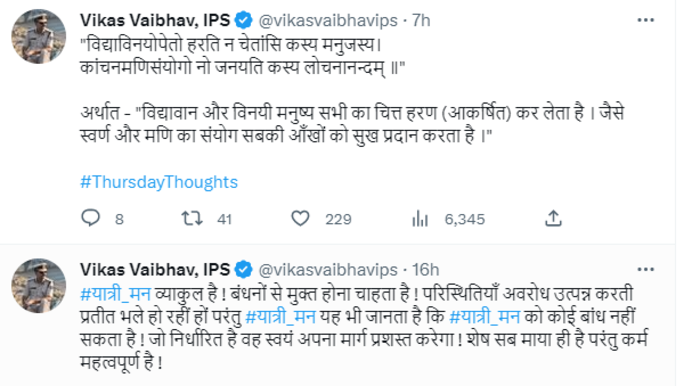Open the 16h timestamp link
This screenshot has height=386, width=700.
pyautogui.click(x=425, y=270)
